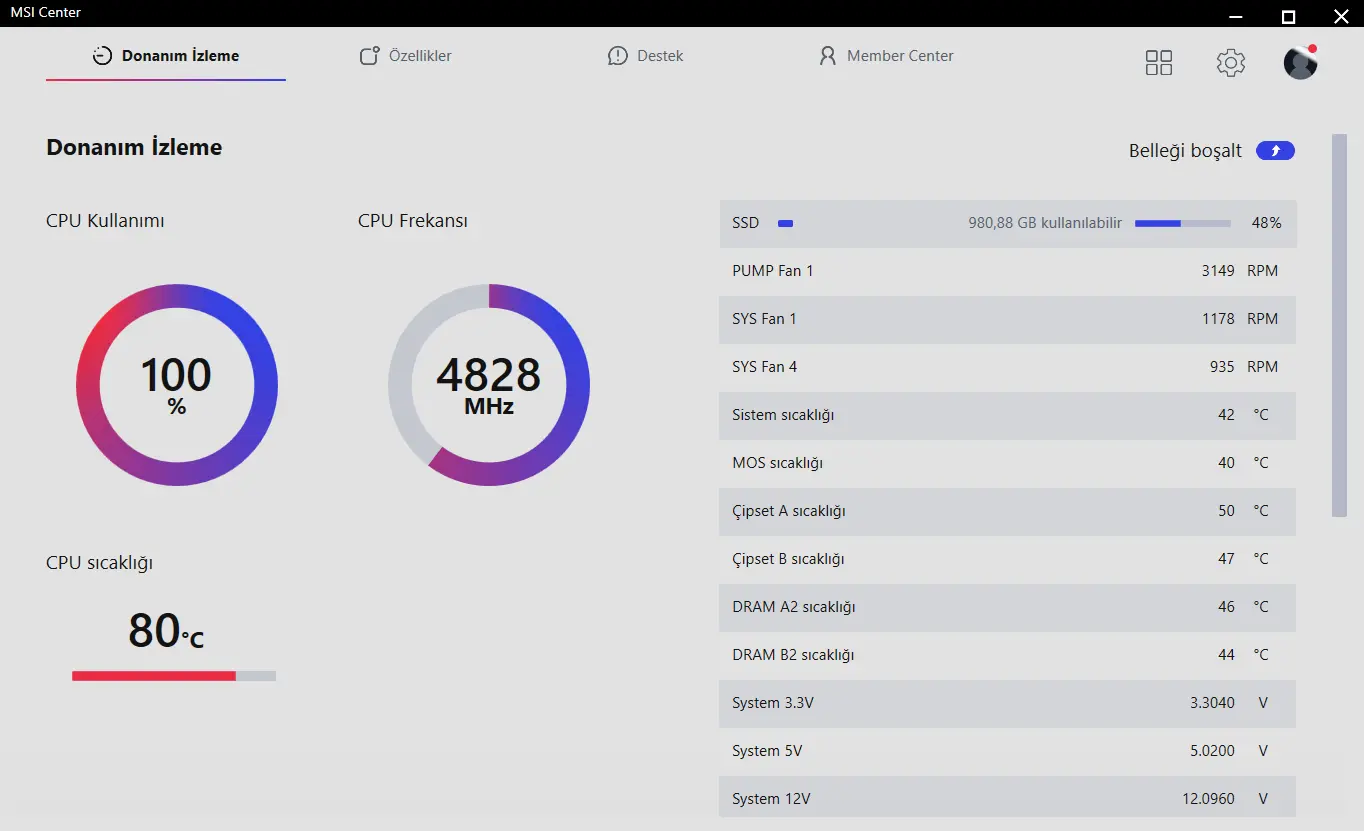Click the small blue SSD indicator icon

pyautogui.click(x=786, y=224)
